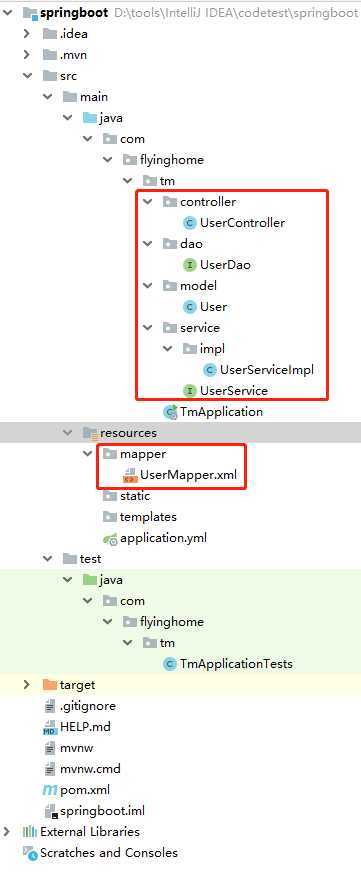Collapse the controller package
The image size is (361, 872).
(147, 202)
